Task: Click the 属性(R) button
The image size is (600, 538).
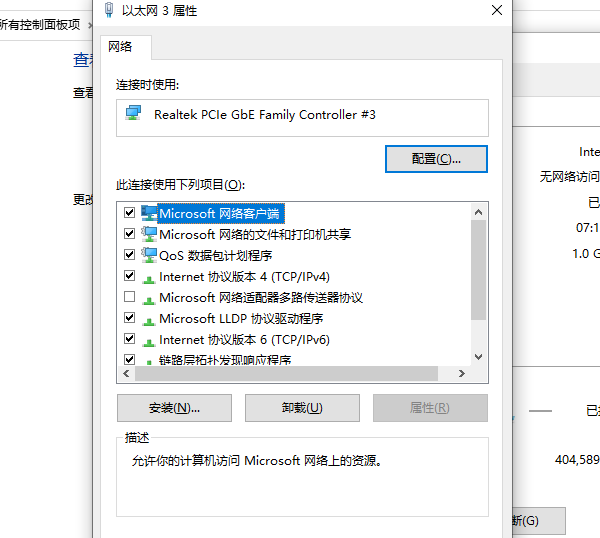Action: tap(430, 408)
